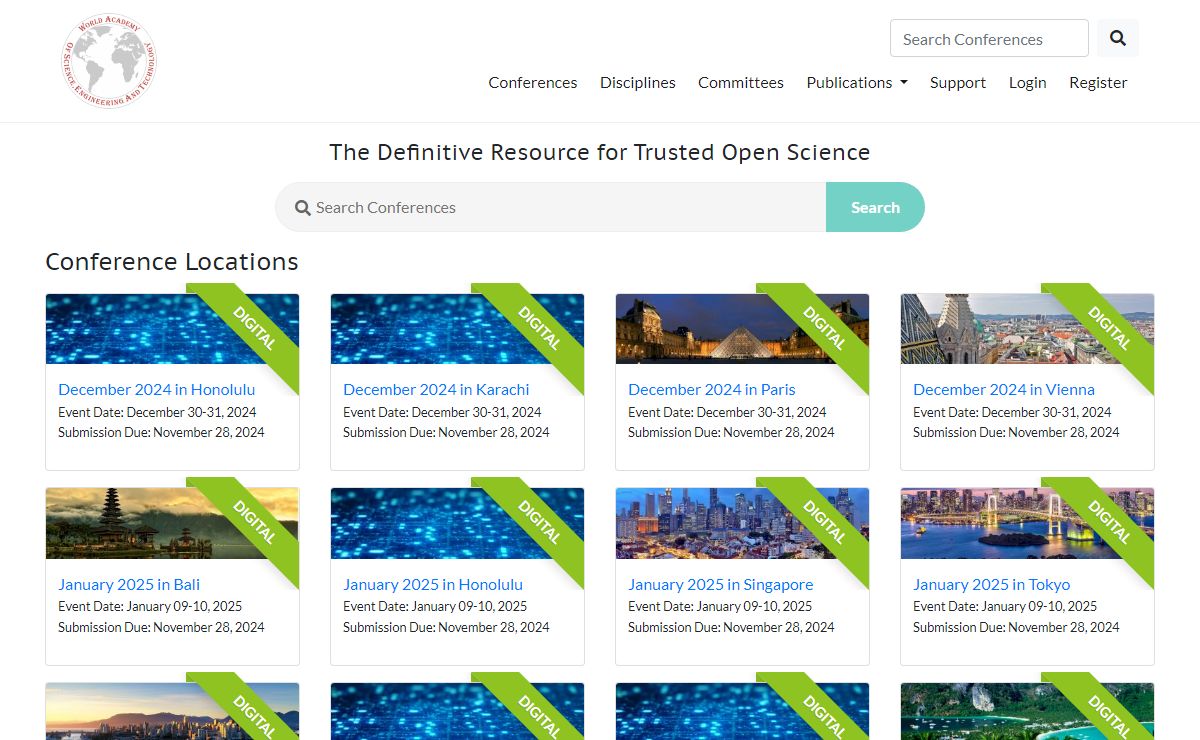Click December Karachi card's blue digital image

(457, 329)
